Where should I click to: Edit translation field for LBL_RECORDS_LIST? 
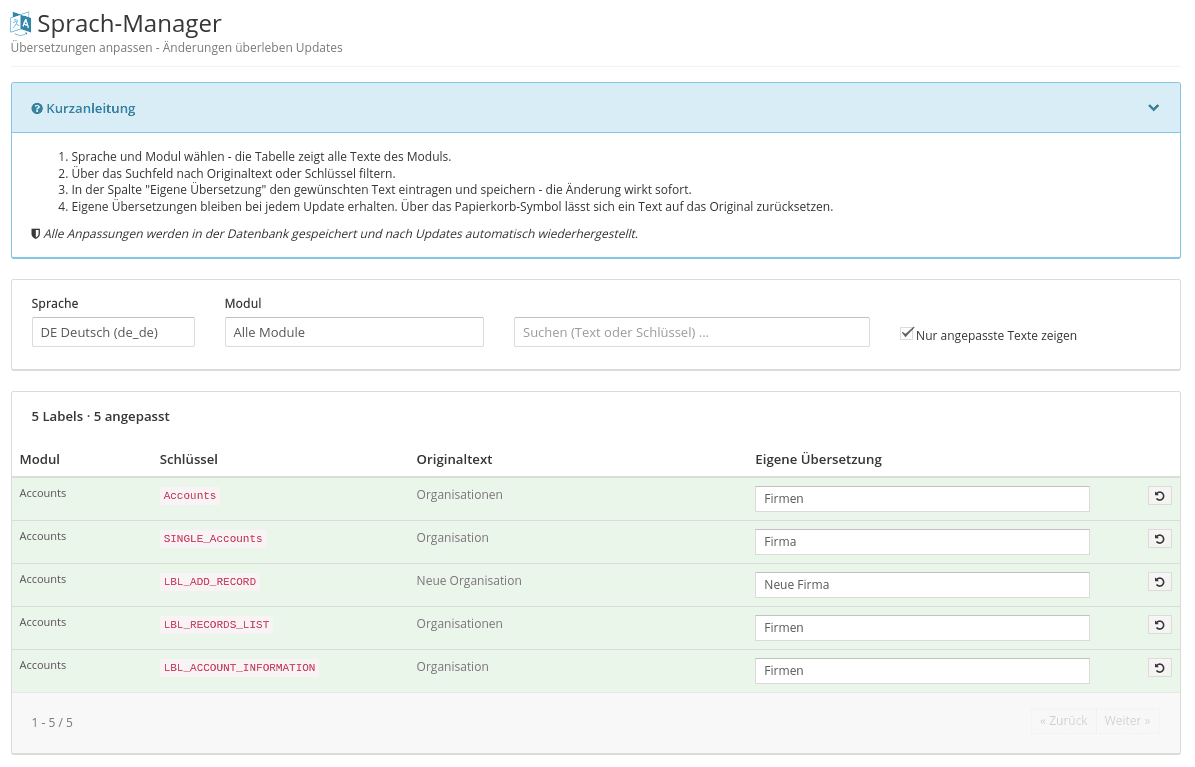(922, 627)
